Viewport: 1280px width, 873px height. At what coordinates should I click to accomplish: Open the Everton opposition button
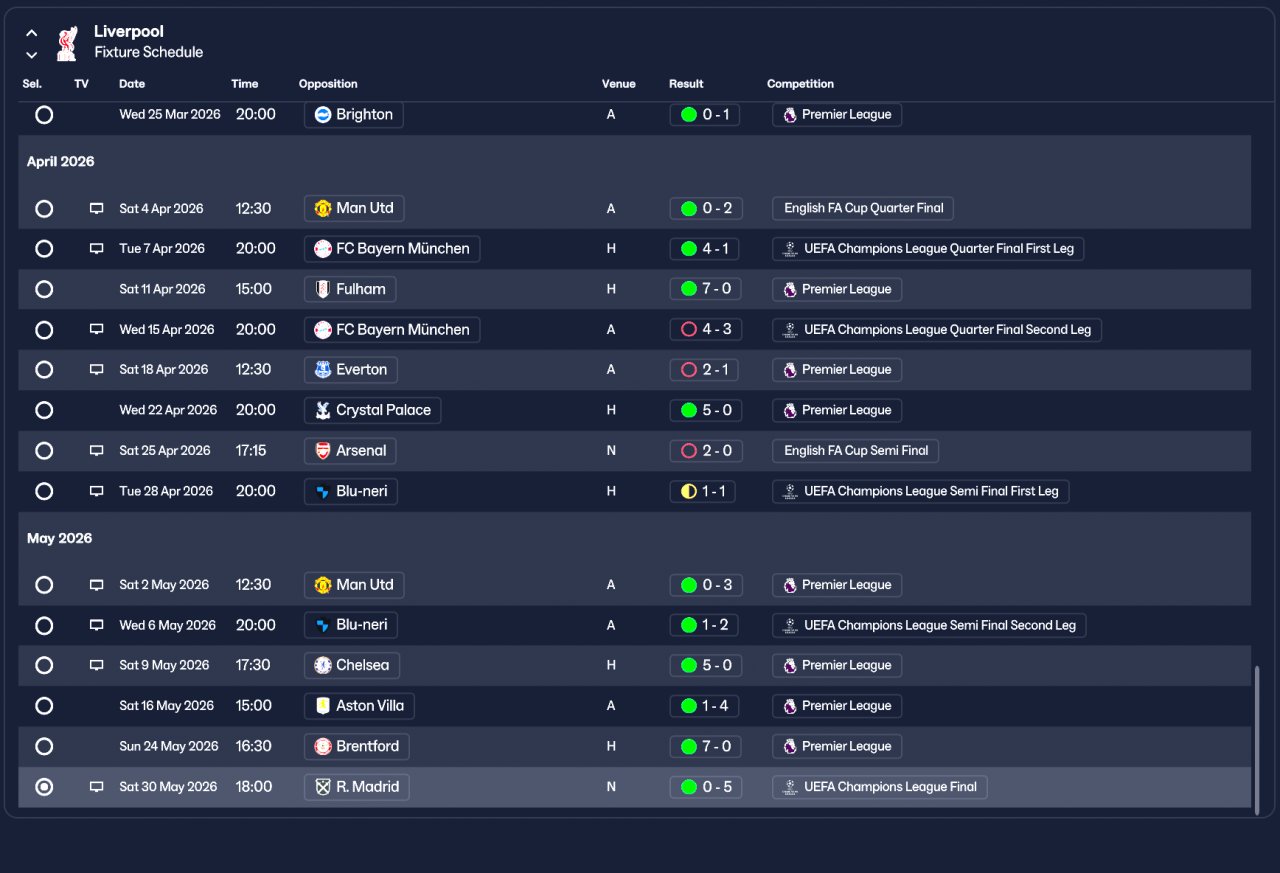point(351,370)
